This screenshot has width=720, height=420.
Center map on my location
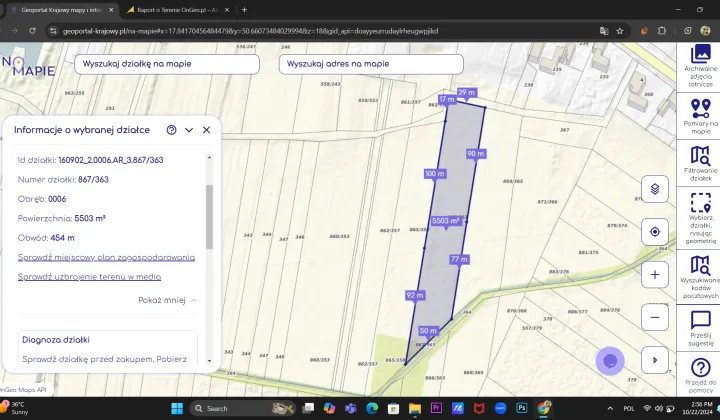[654, 231]
